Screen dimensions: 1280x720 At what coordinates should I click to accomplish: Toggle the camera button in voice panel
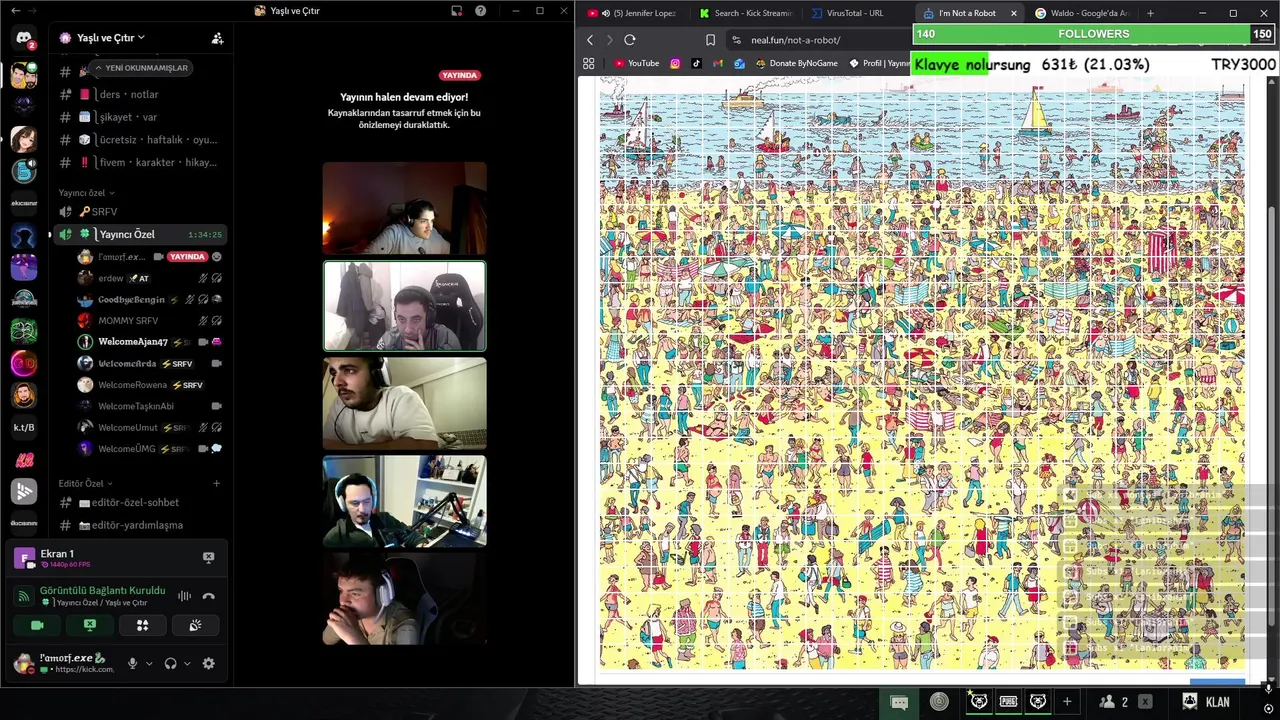[37, 625]
